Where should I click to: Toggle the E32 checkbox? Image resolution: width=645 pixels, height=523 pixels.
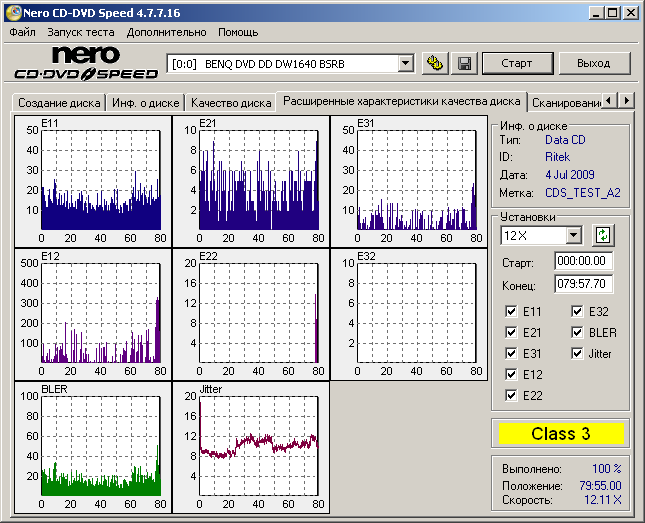578,312
